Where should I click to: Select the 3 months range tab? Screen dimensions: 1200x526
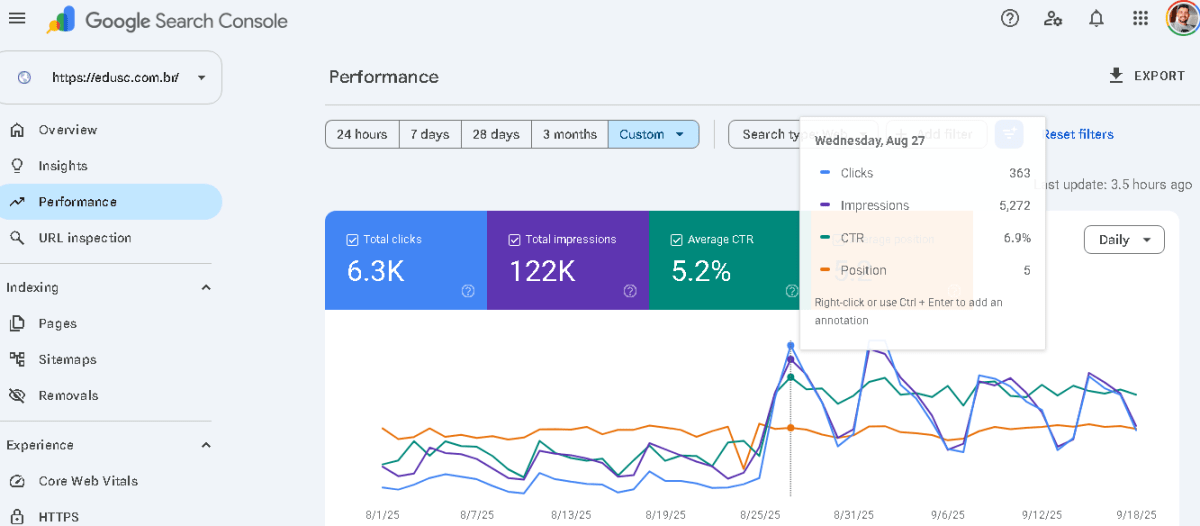pos(570,134)
